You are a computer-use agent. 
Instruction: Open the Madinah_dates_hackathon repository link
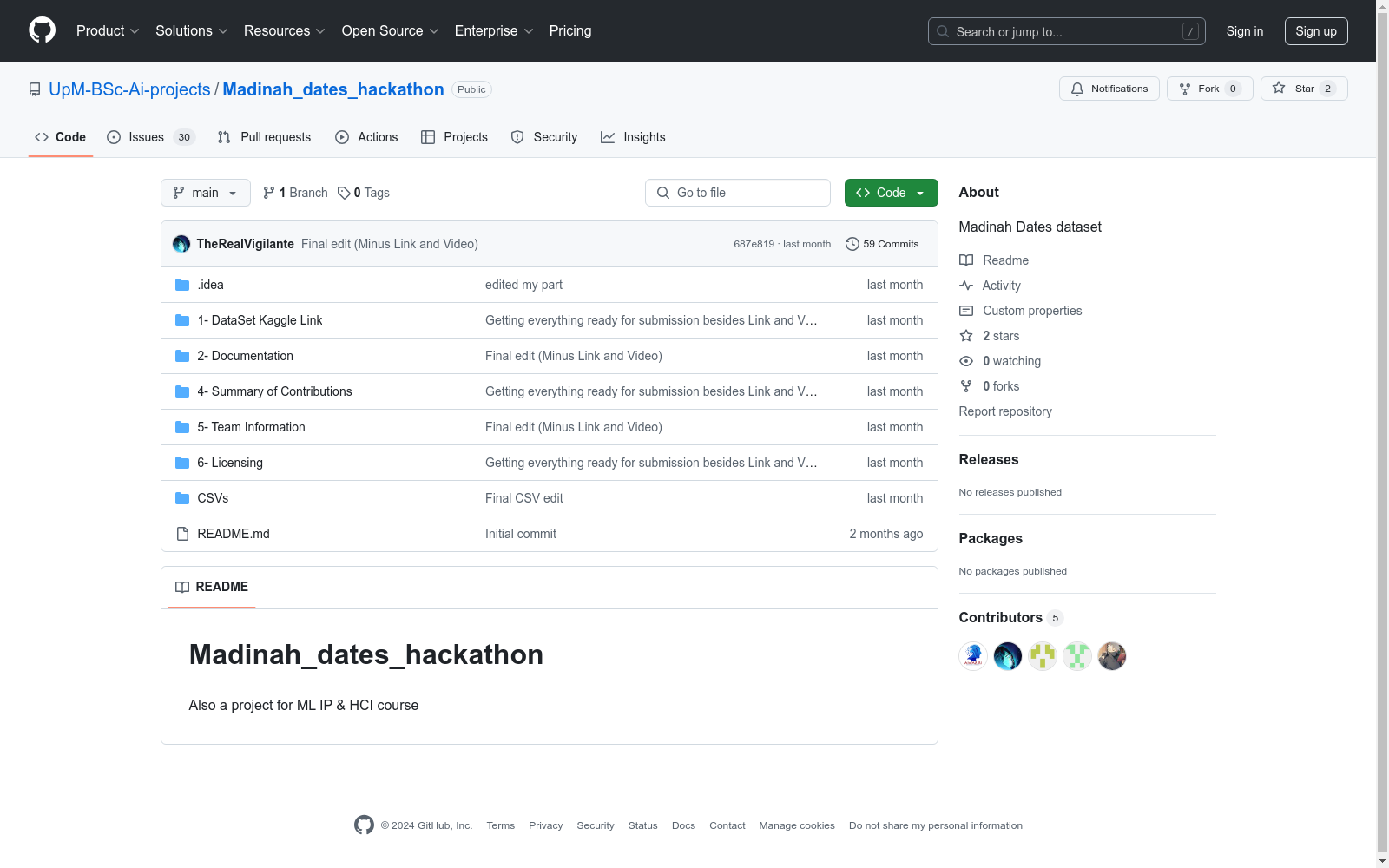333,89
